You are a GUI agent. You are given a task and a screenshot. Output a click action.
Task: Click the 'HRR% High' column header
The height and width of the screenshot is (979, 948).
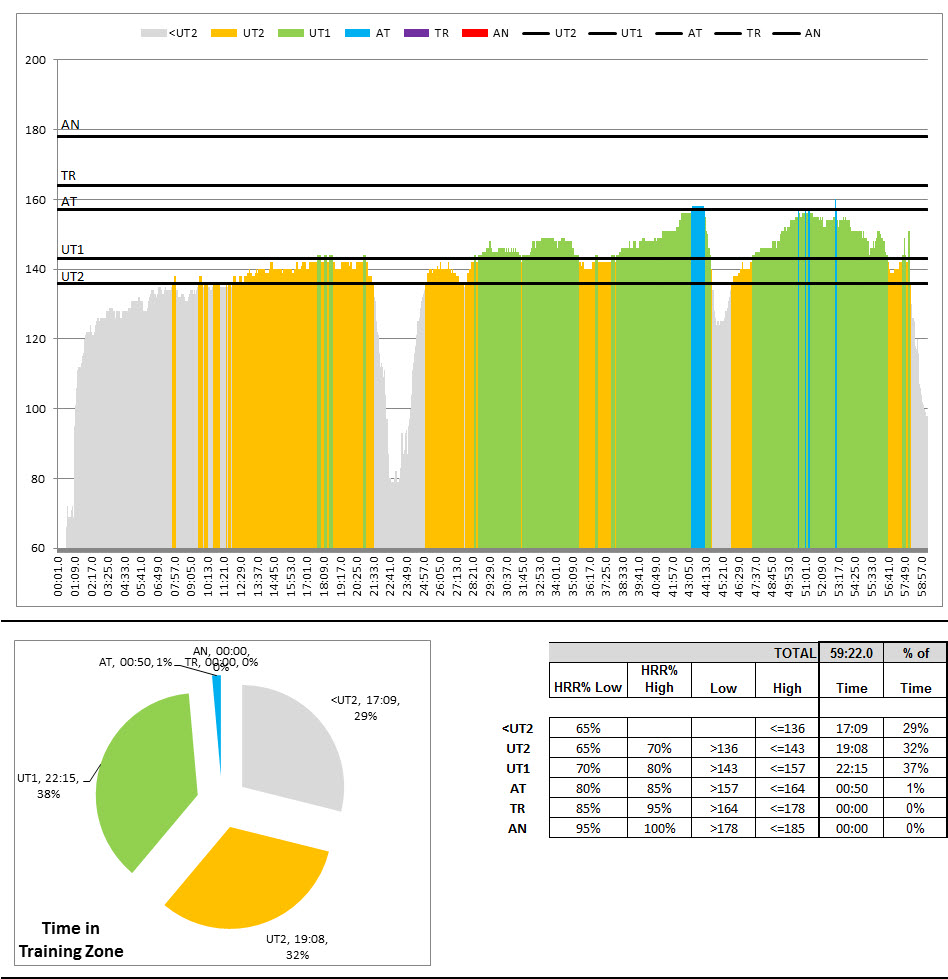pyautogui.click(x=659, y=679)
